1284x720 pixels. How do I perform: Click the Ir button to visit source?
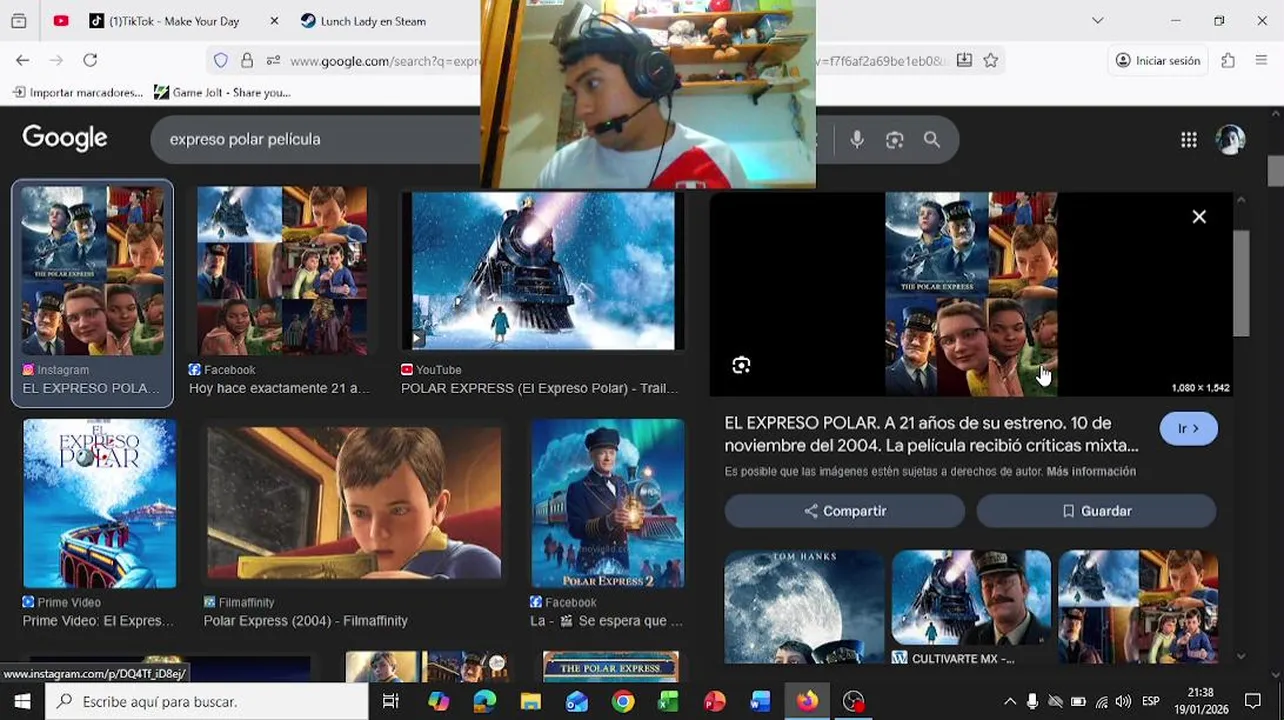pyautogui.click(x=1188, y=428)
